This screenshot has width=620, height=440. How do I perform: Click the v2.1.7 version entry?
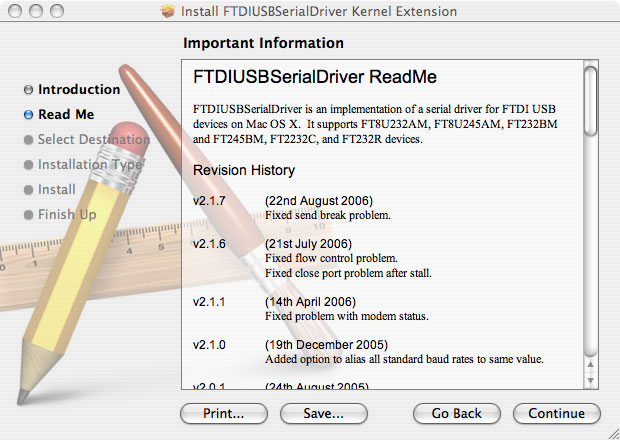click(209, 201)
